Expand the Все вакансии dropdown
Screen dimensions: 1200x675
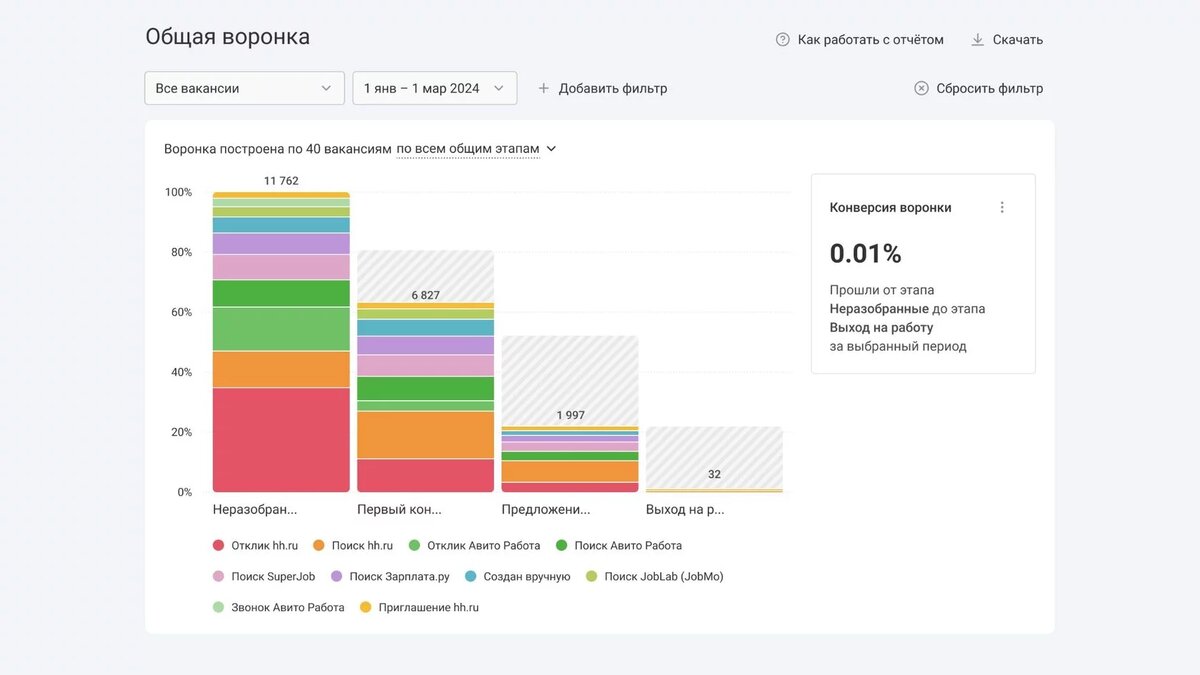click(244, 88)
